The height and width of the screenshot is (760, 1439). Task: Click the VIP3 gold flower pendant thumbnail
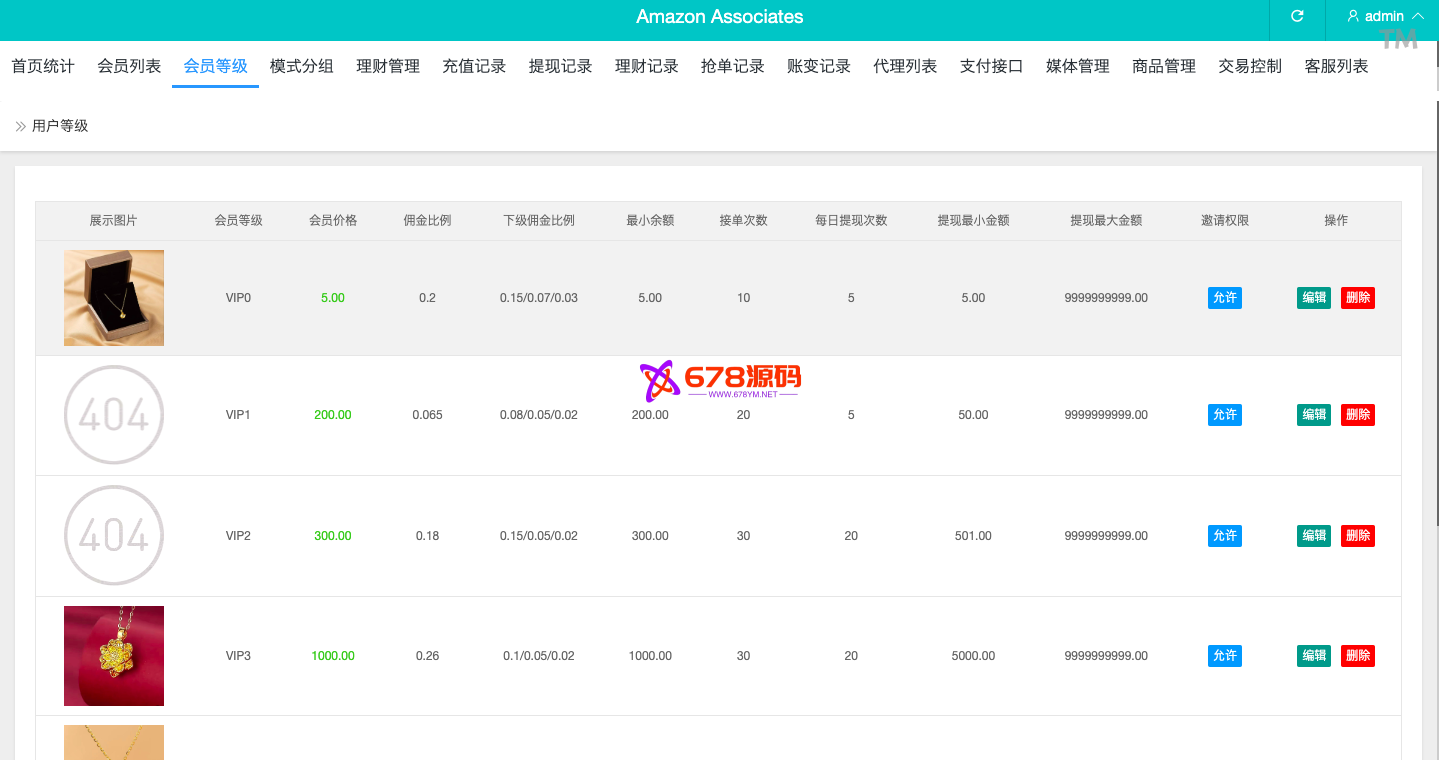[x=114, y=656]
